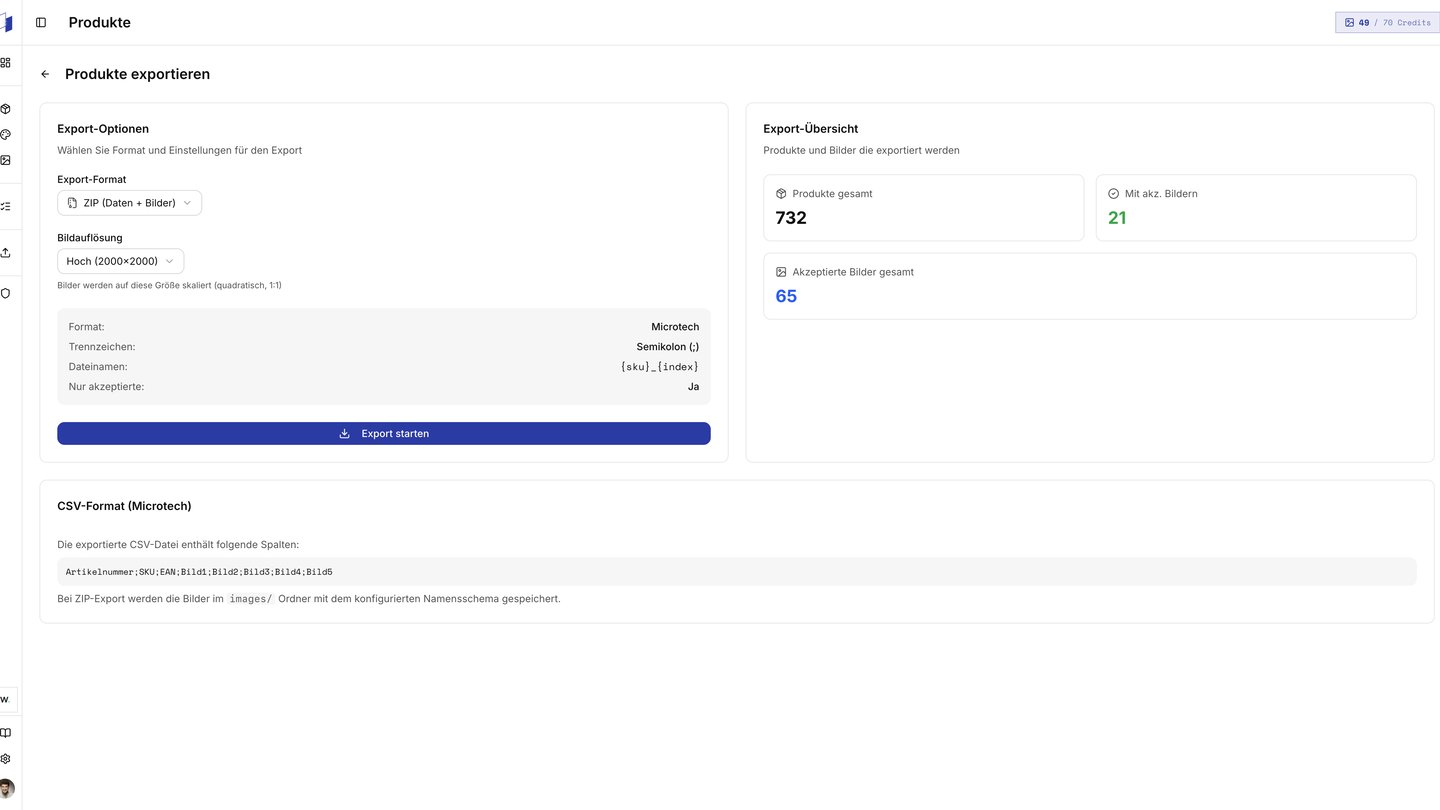Open the palette icon in sidebar
Screen dimensions: 1440x810
5,134
